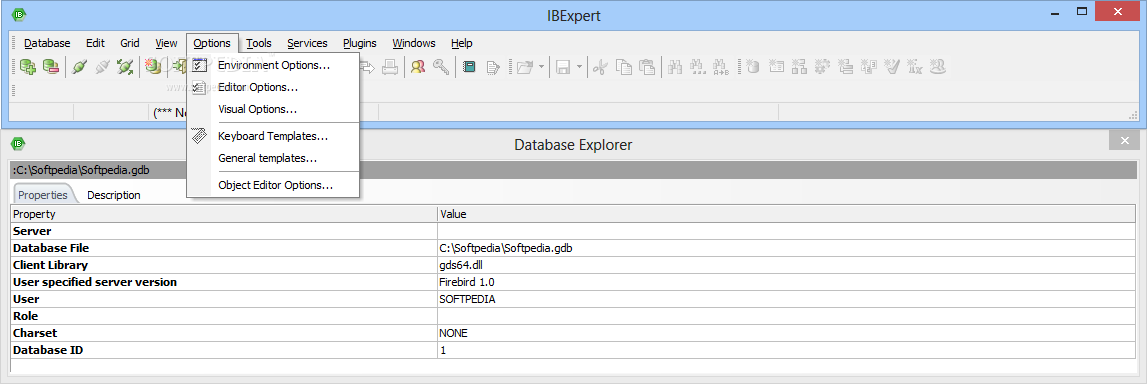
Task: Select the gds64.dll value cell
Action: (x=786, y=265)
